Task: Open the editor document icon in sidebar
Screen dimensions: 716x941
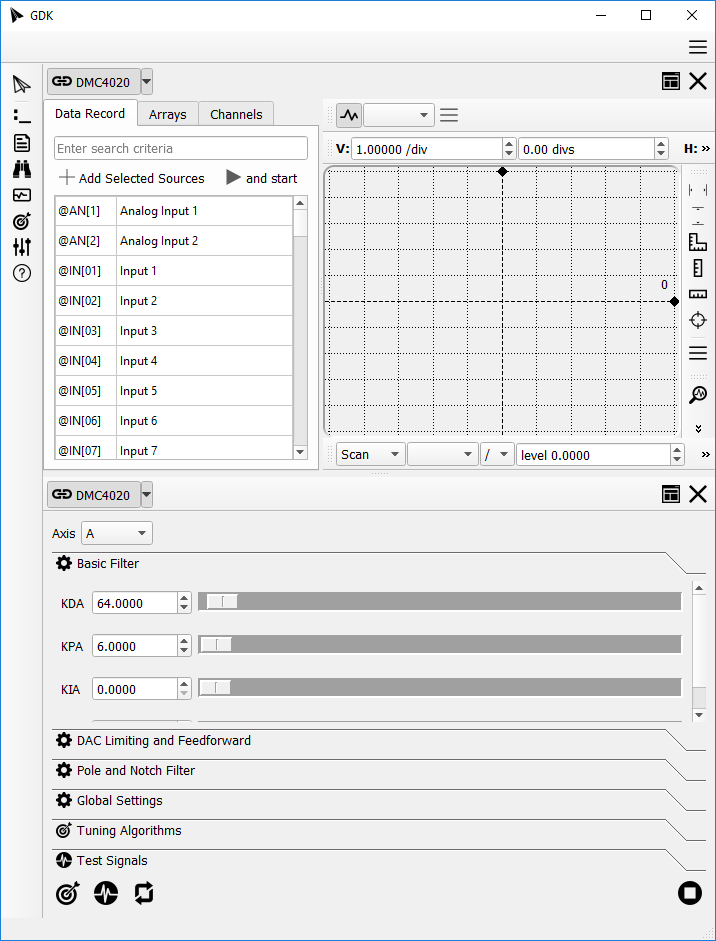Action: pyautogui.click(x=21, y=143)
